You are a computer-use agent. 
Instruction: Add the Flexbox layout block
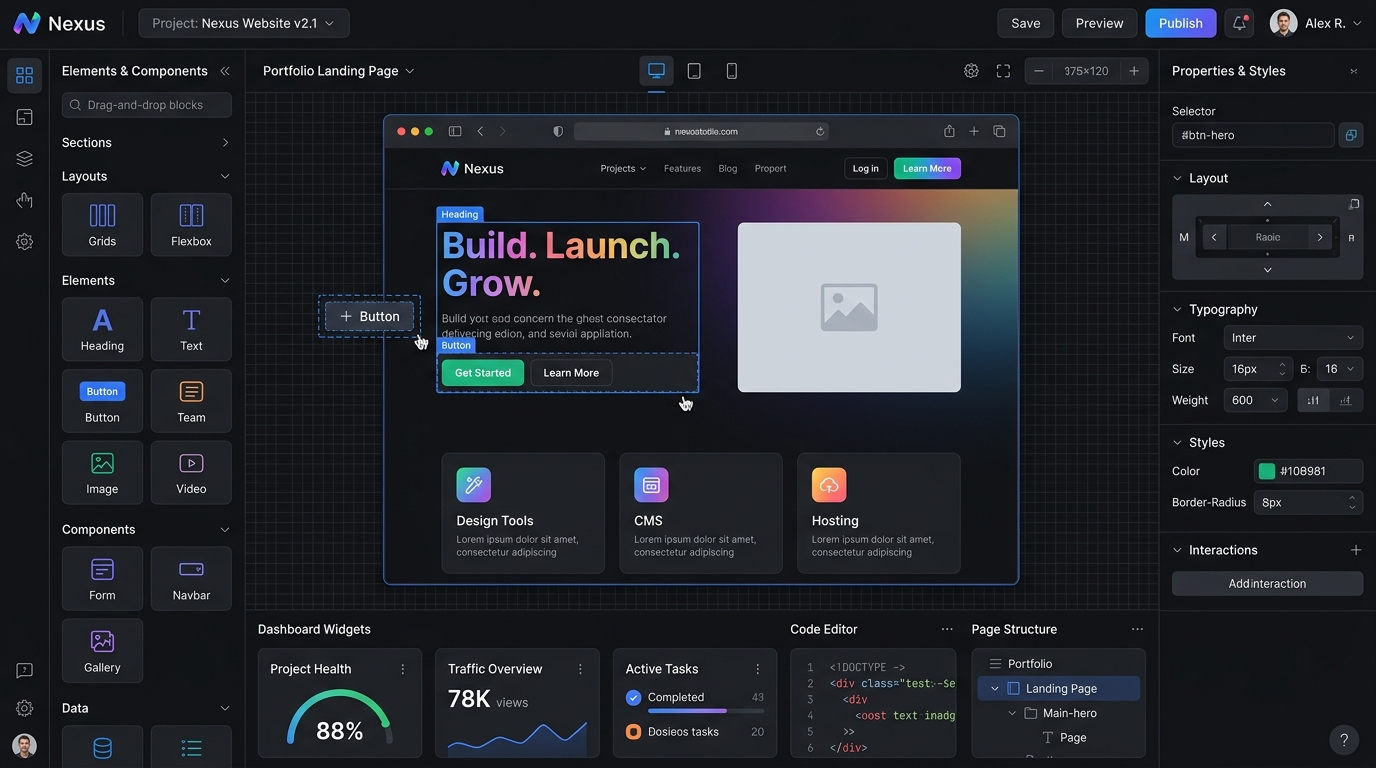point(191,225)
